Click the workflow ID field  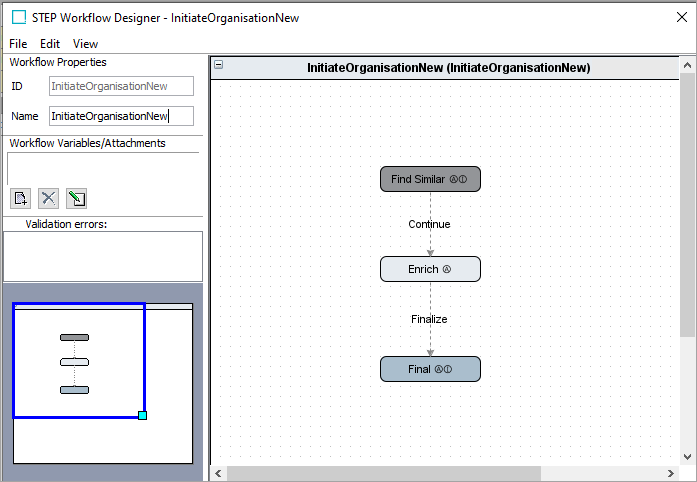tap(121, 86)
